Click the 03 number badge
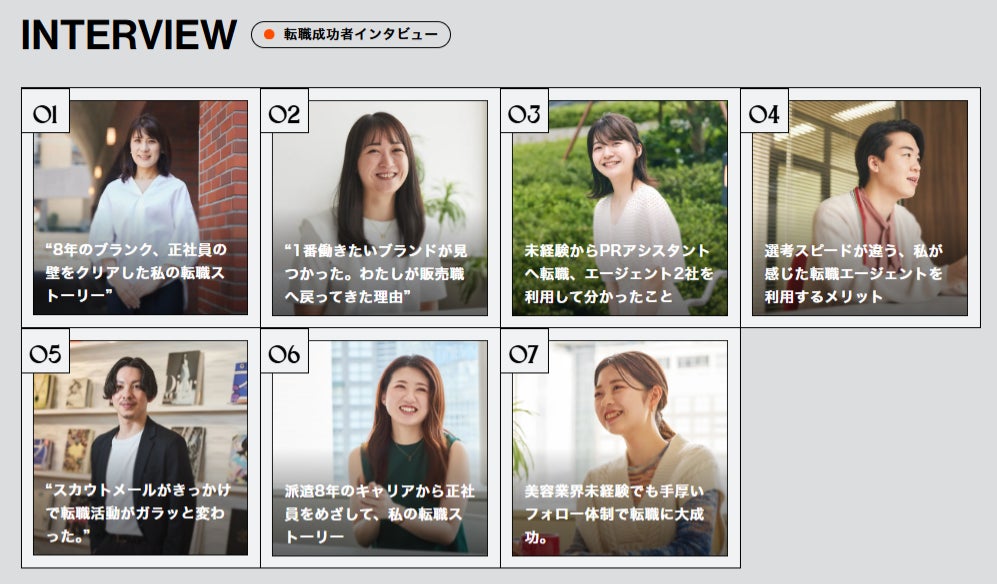The width and height of the screenshot is (997, 584). click(x=525, y=114)
